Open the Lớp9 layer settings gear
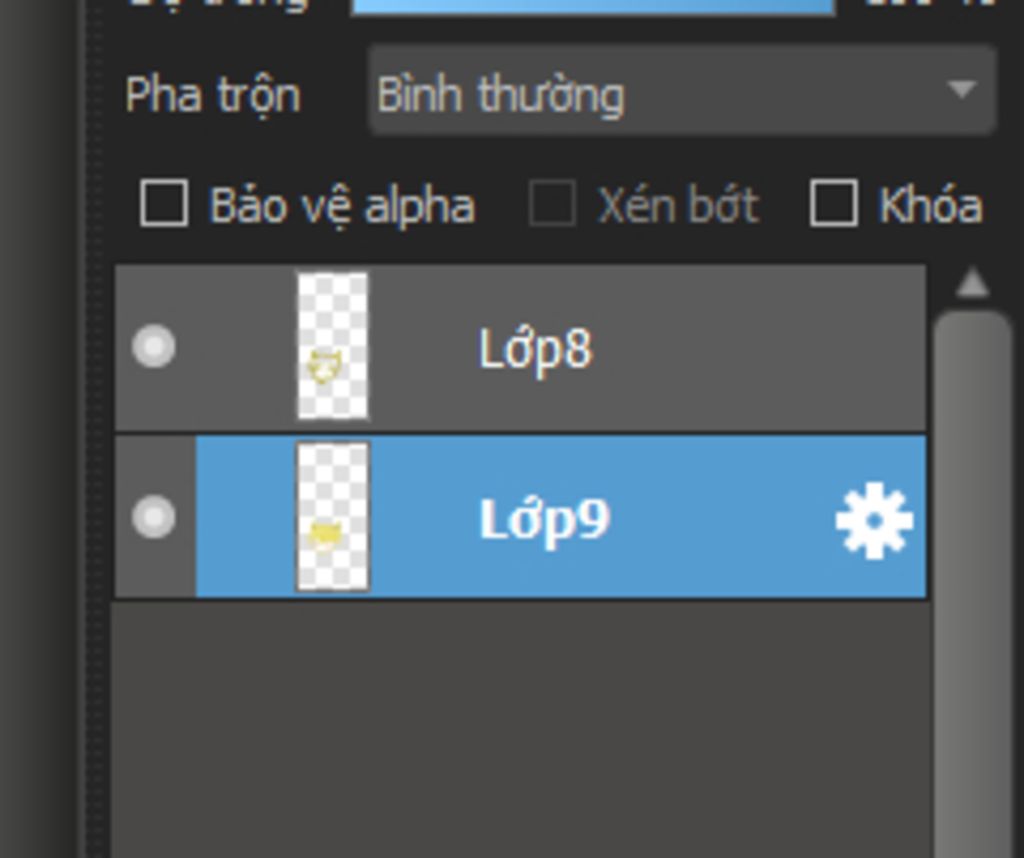This screenshot has height=858, width=1024. point(874,520)
